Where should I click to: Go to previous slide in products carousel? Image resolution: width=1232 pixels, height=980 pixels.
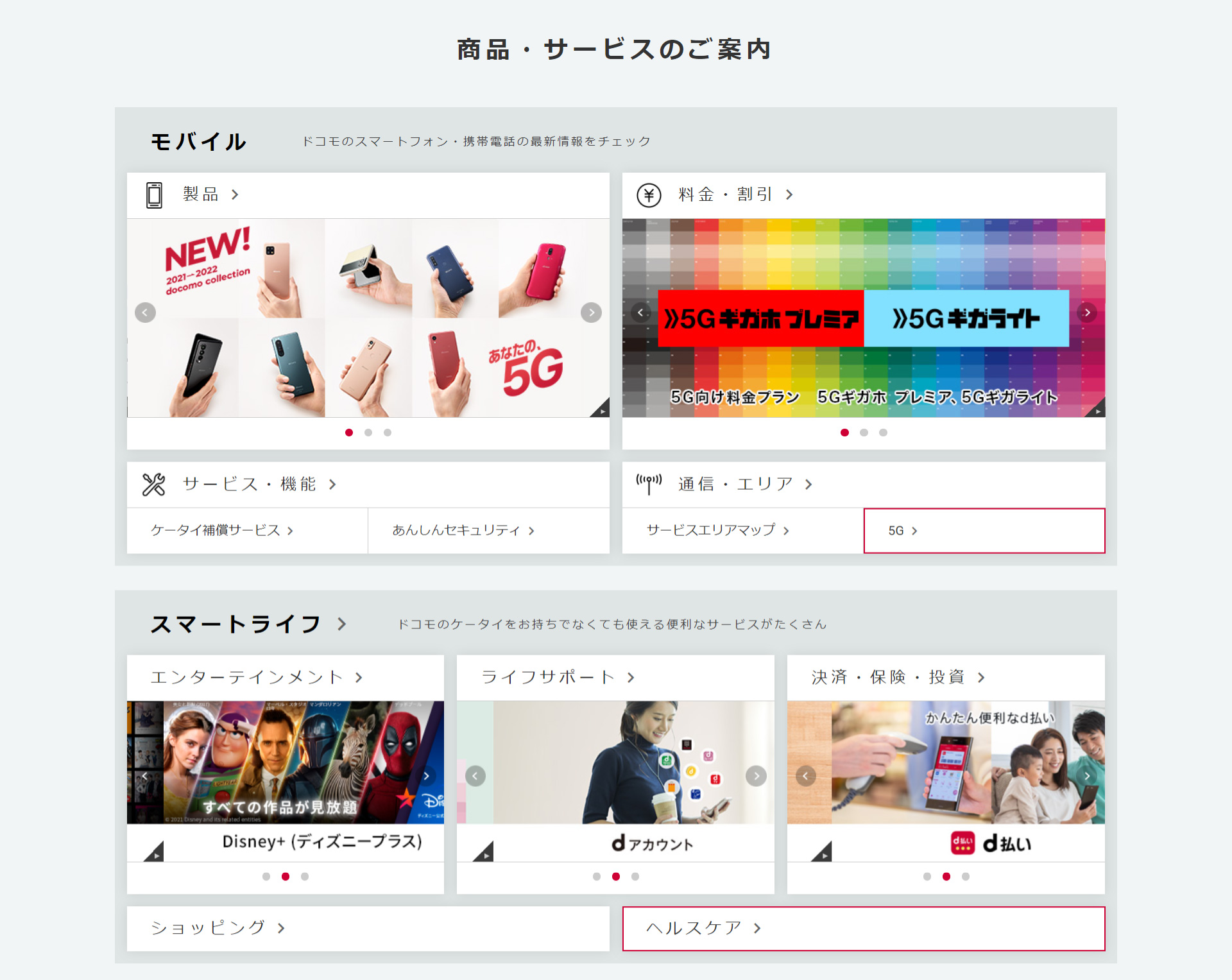146,313
